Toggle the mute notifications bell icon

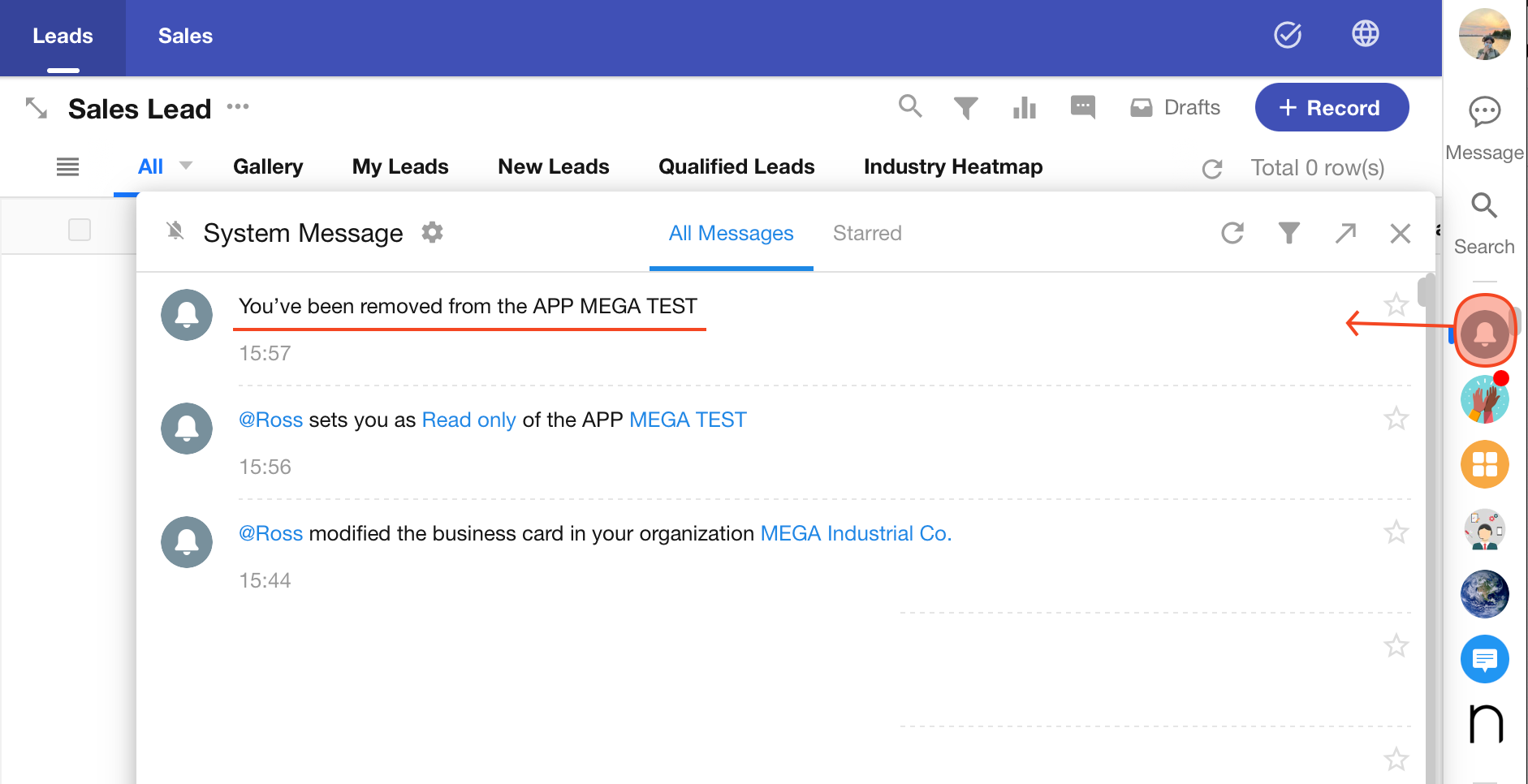point(175,231)
